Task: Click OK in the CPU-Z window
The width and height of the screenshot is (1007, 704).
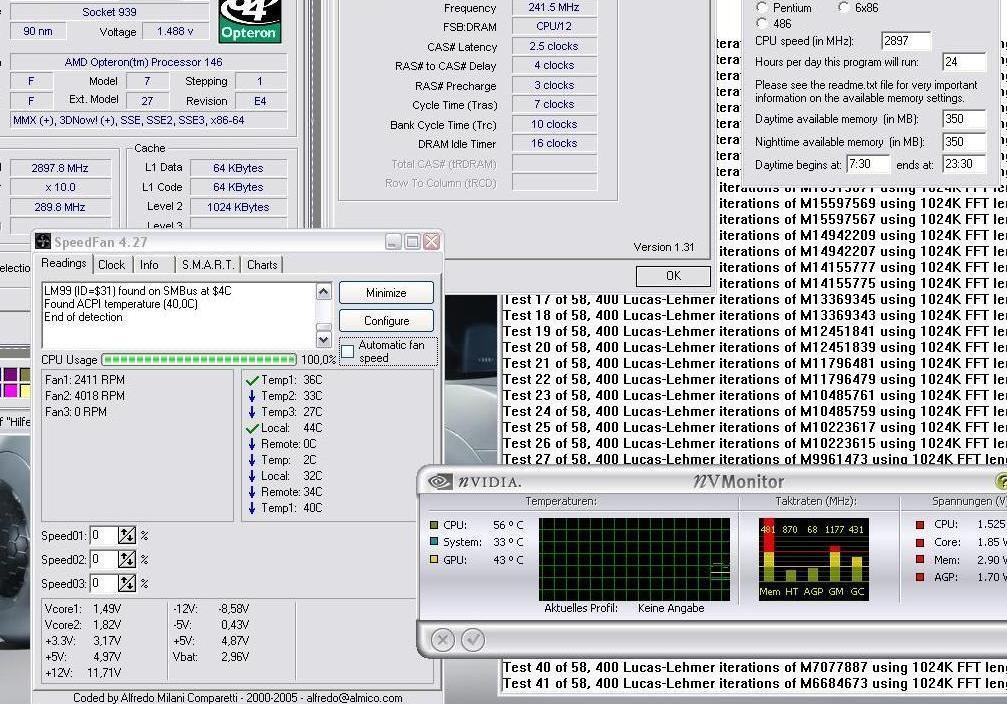Action: click(x=673, y=276)
